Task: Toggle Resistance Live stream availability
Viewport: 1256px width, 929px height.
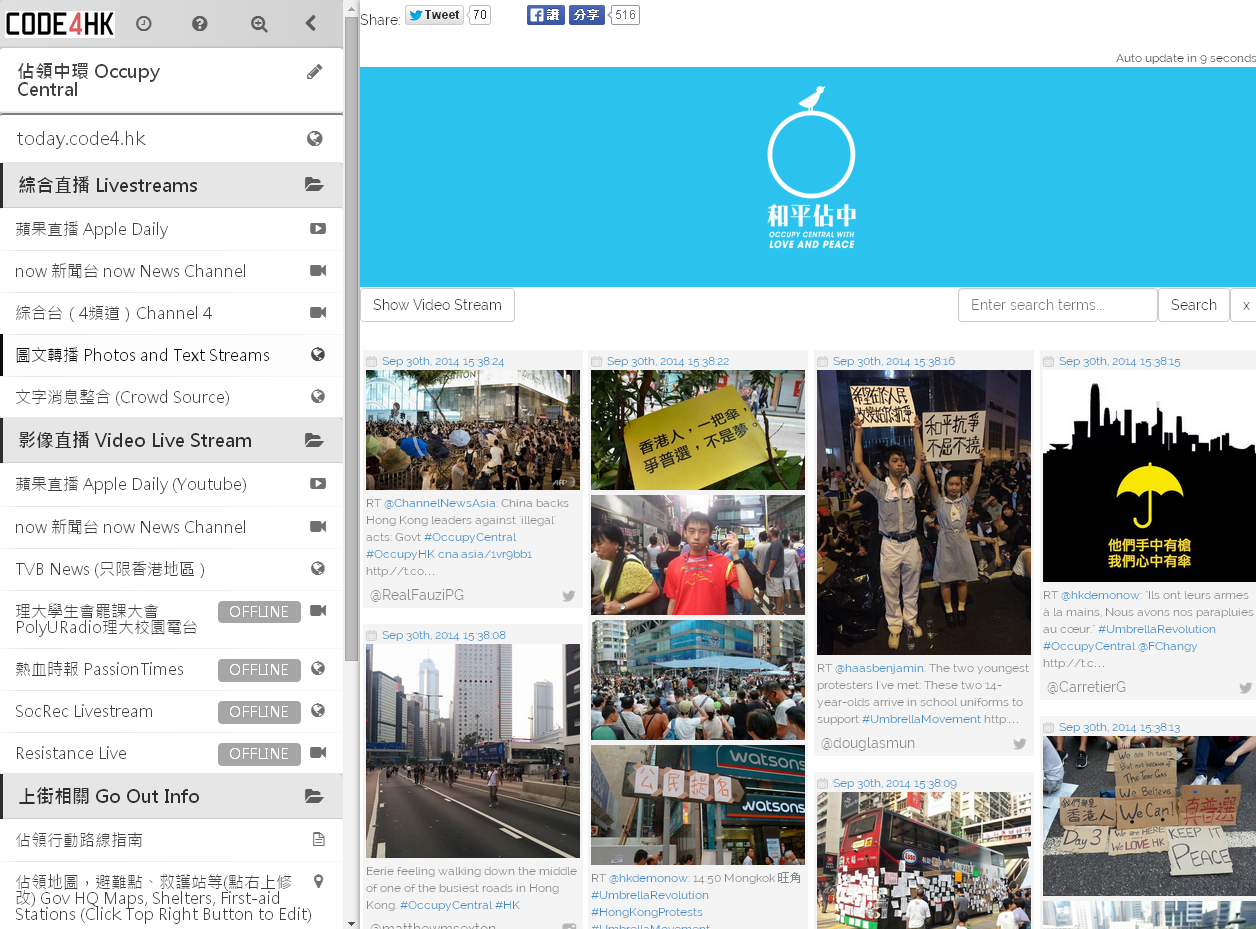Action: tap(259, 753)
